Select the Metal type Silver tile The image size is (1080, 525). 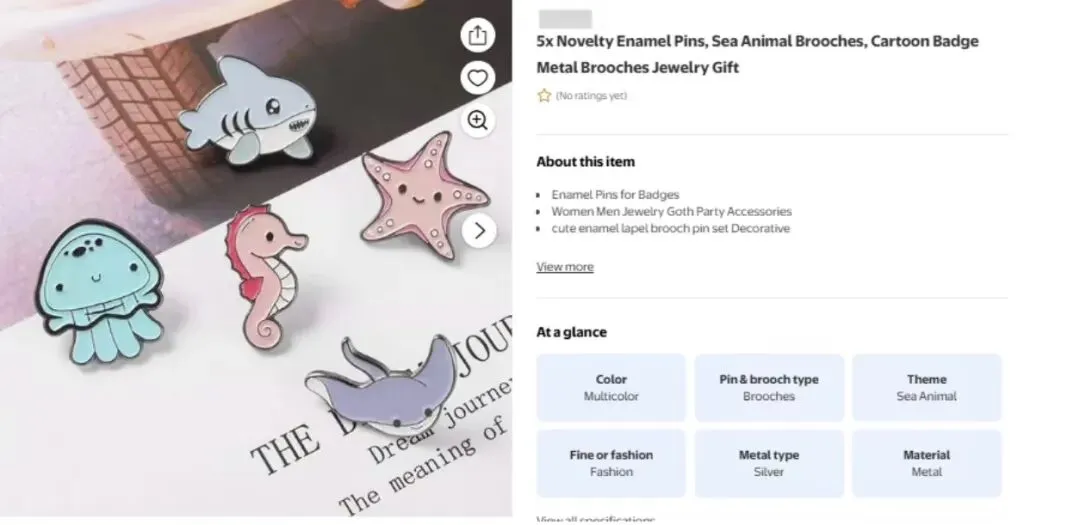pyautogui.click(x=769, y=463)
